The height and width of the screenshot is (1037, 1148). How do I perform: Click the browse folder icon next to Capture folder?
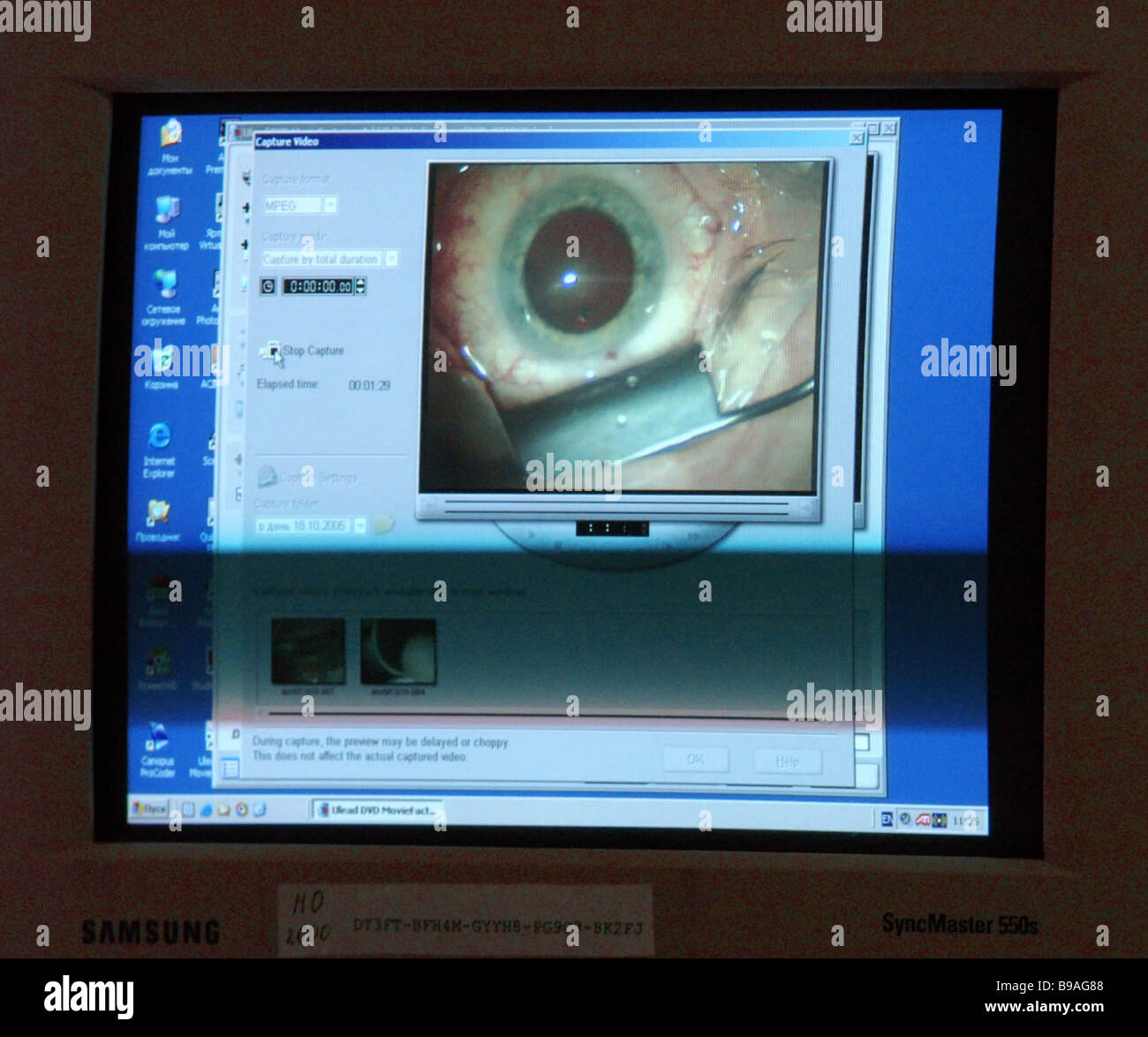coord(382,525)
